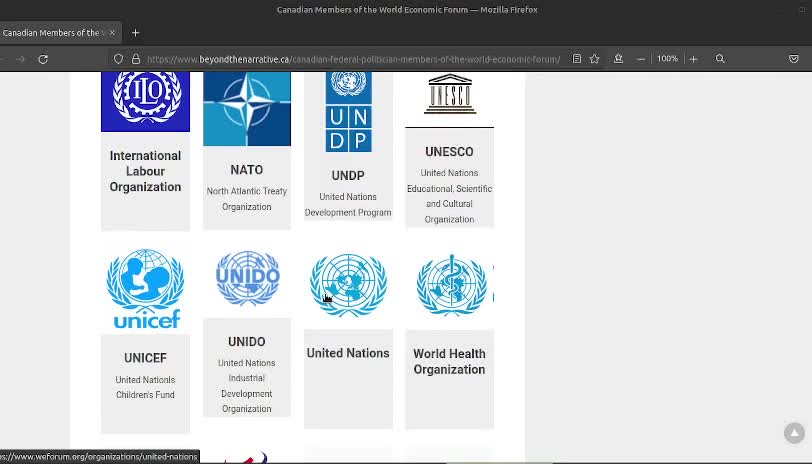Open the UNDP heading link

coord(348,176)
